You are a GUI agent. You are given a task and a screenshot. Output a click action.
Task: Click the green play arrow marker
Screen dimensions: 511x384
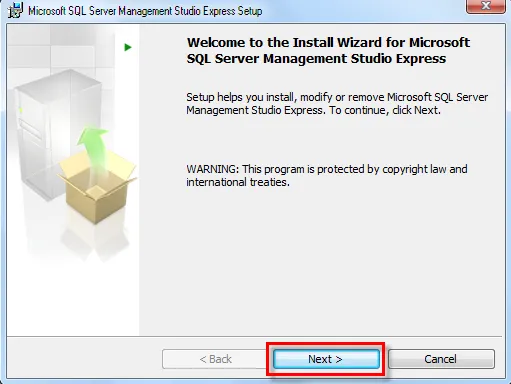[128, 47]
